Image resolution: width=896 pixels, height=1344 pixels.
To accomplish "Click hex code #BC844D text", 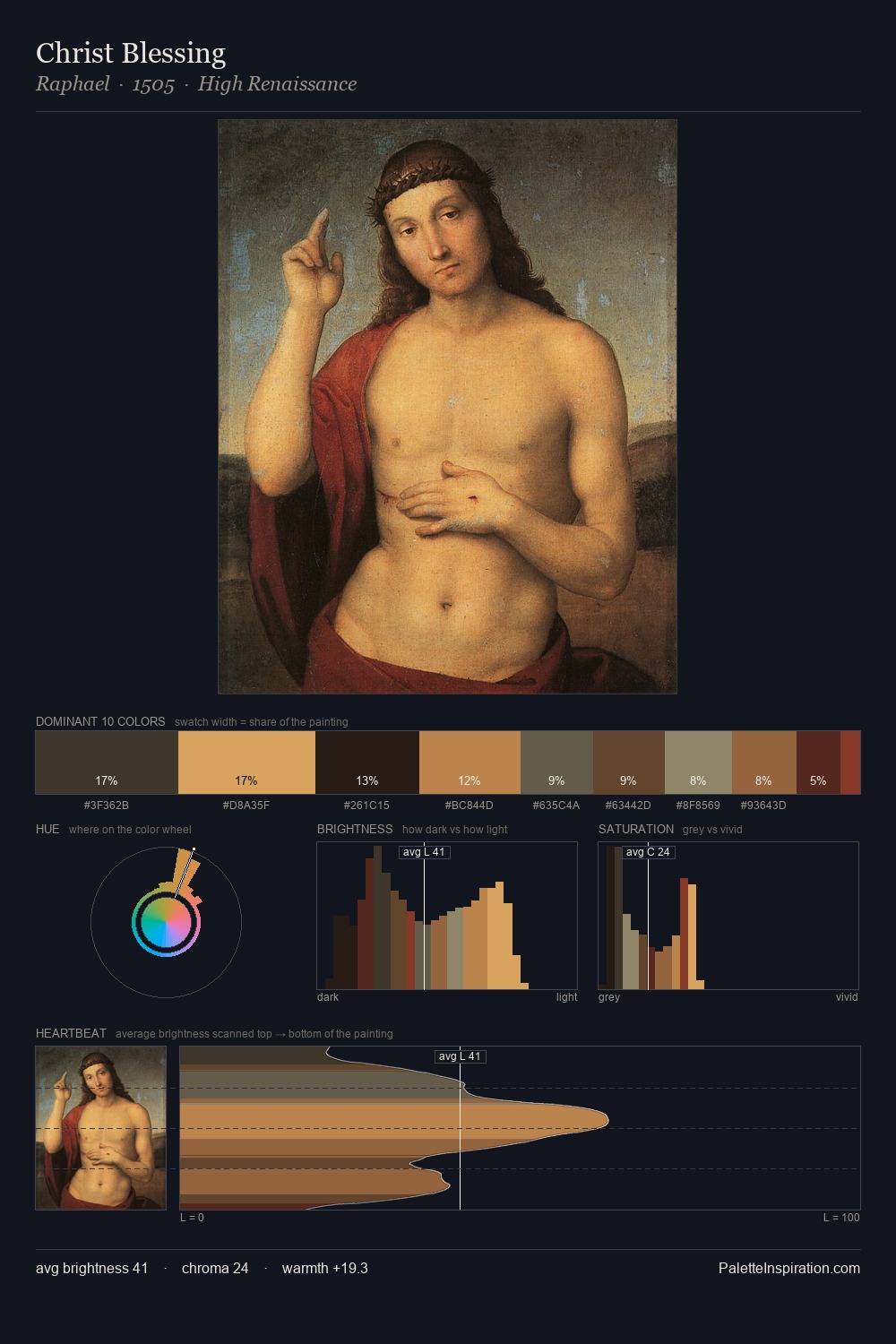I will [470, 806].
